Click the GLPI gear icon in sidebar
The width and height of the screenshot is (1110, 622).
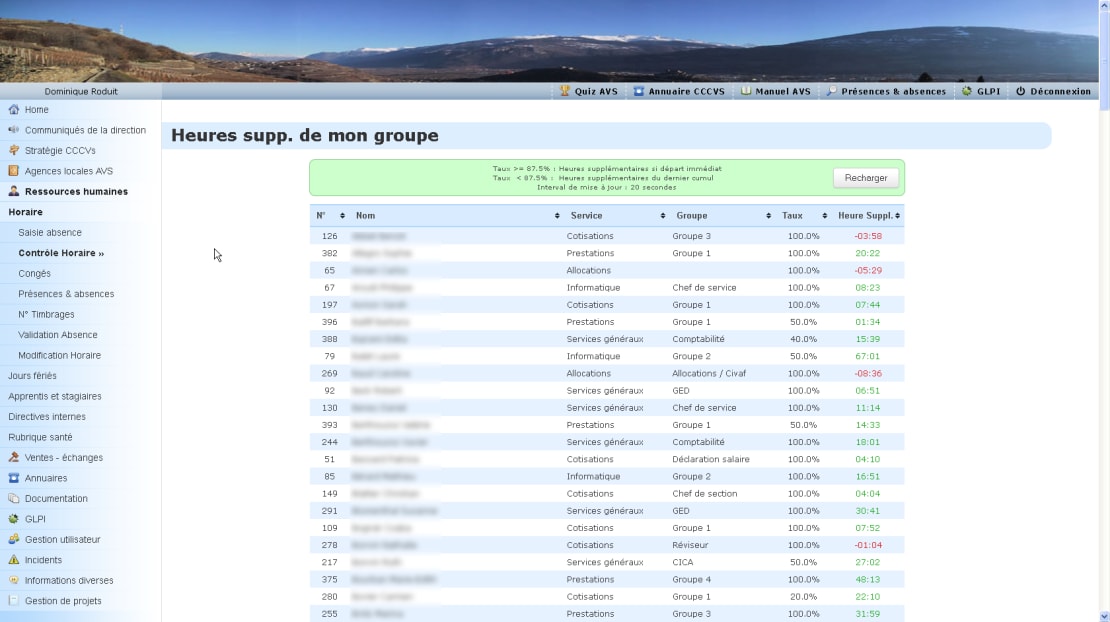point(13,519)
